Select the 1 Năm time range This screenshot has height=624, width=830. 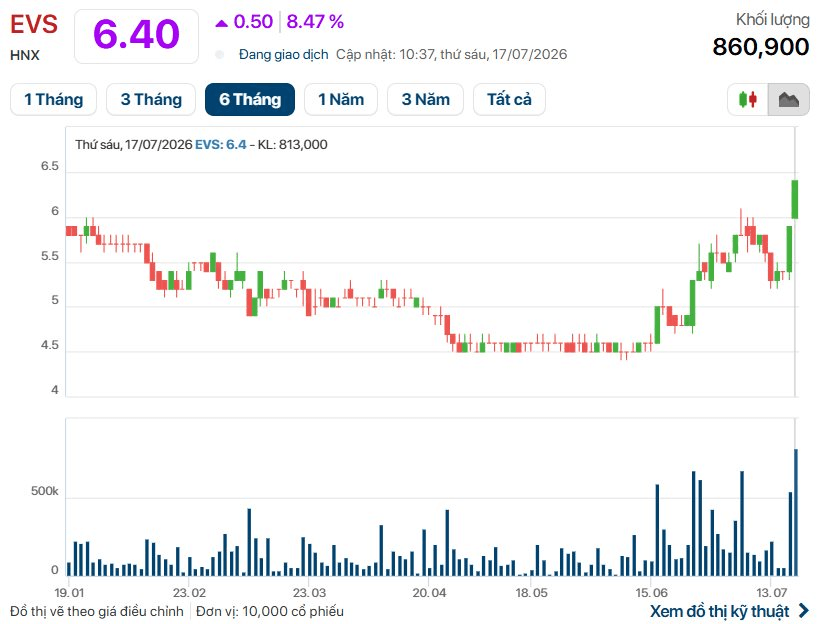pos(341,100)
